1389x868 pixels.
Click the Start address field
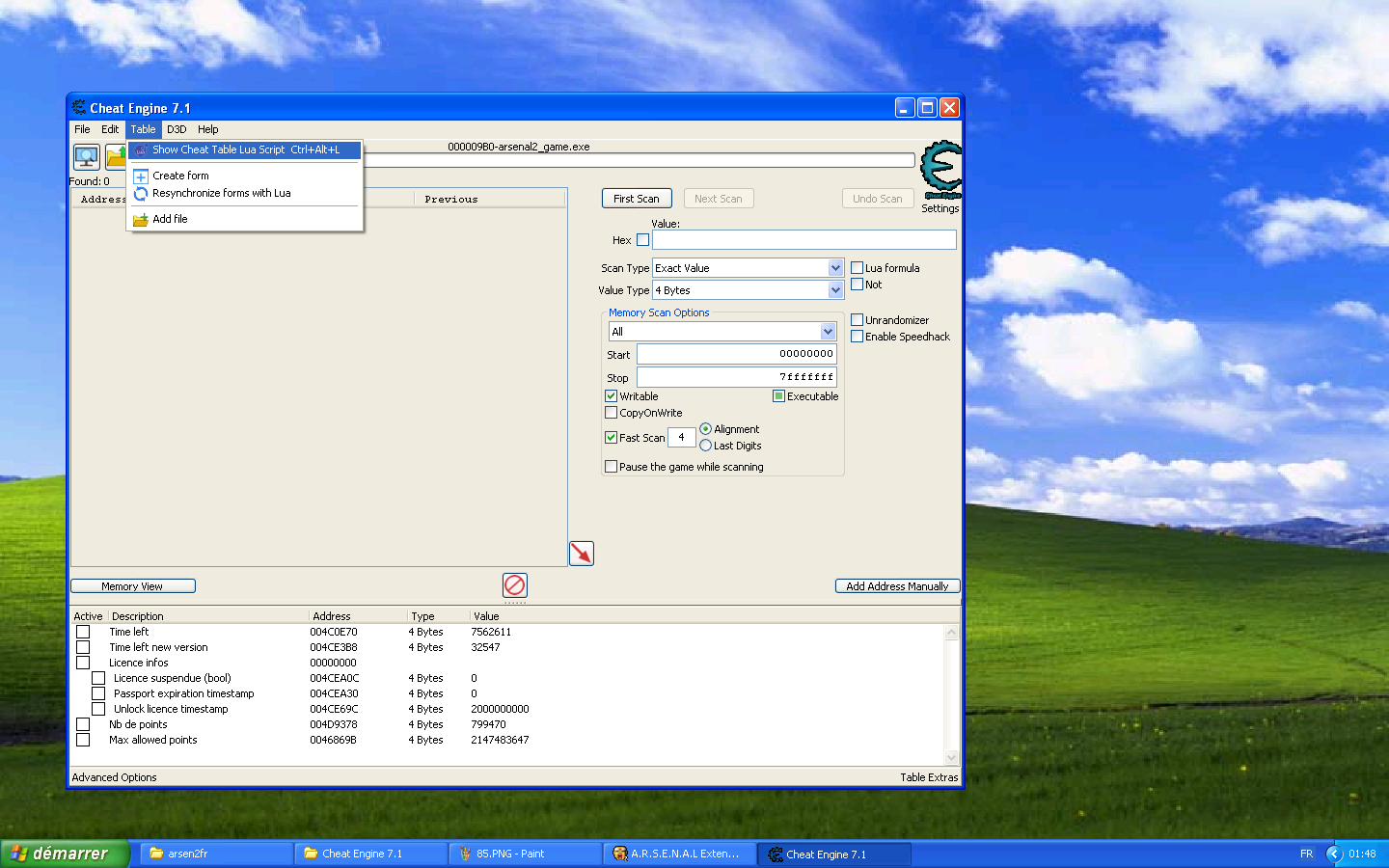click(x=737, y=354)
